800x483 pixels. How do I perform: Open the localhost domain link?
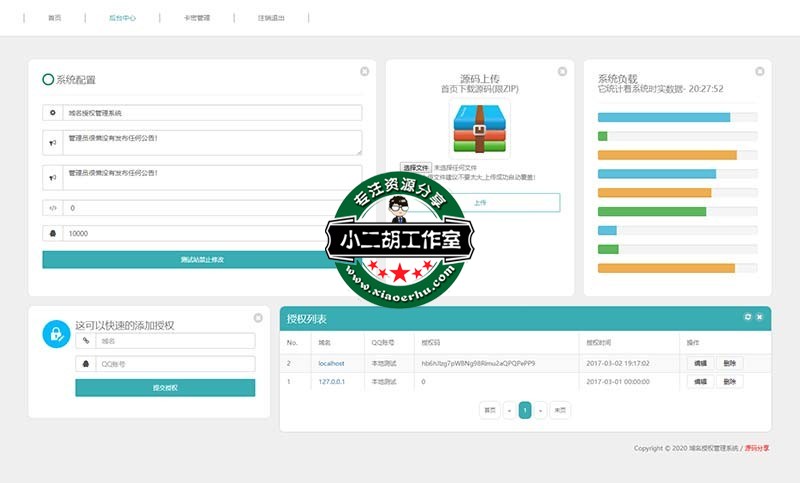(x=331, y=364)
